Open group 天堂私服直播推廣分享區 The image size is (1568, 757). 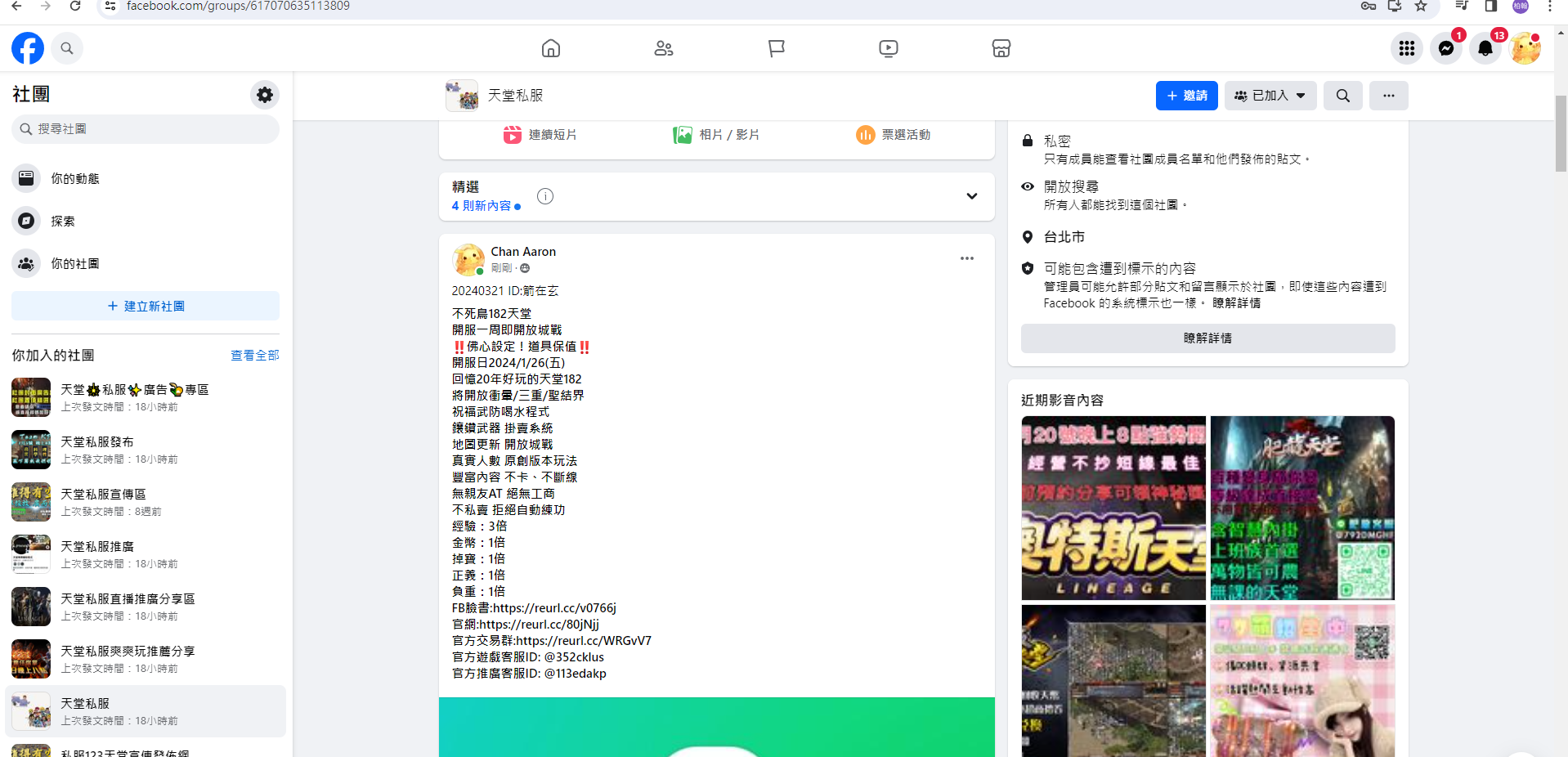click(x=146, y=607)
